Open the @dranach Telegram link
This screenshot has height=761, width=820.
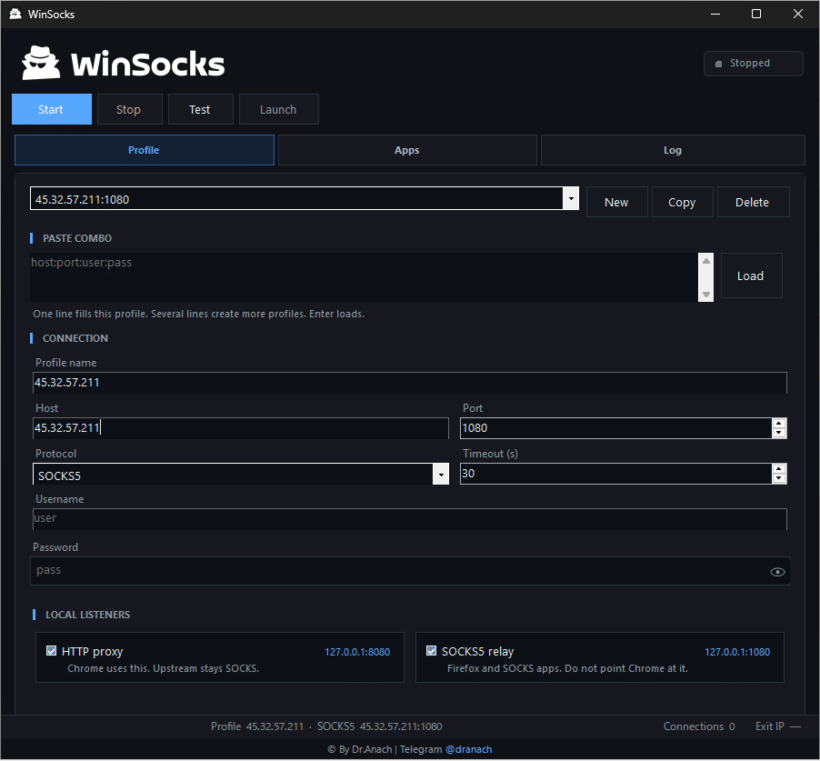pyautogui.click(x=468, y=749)
